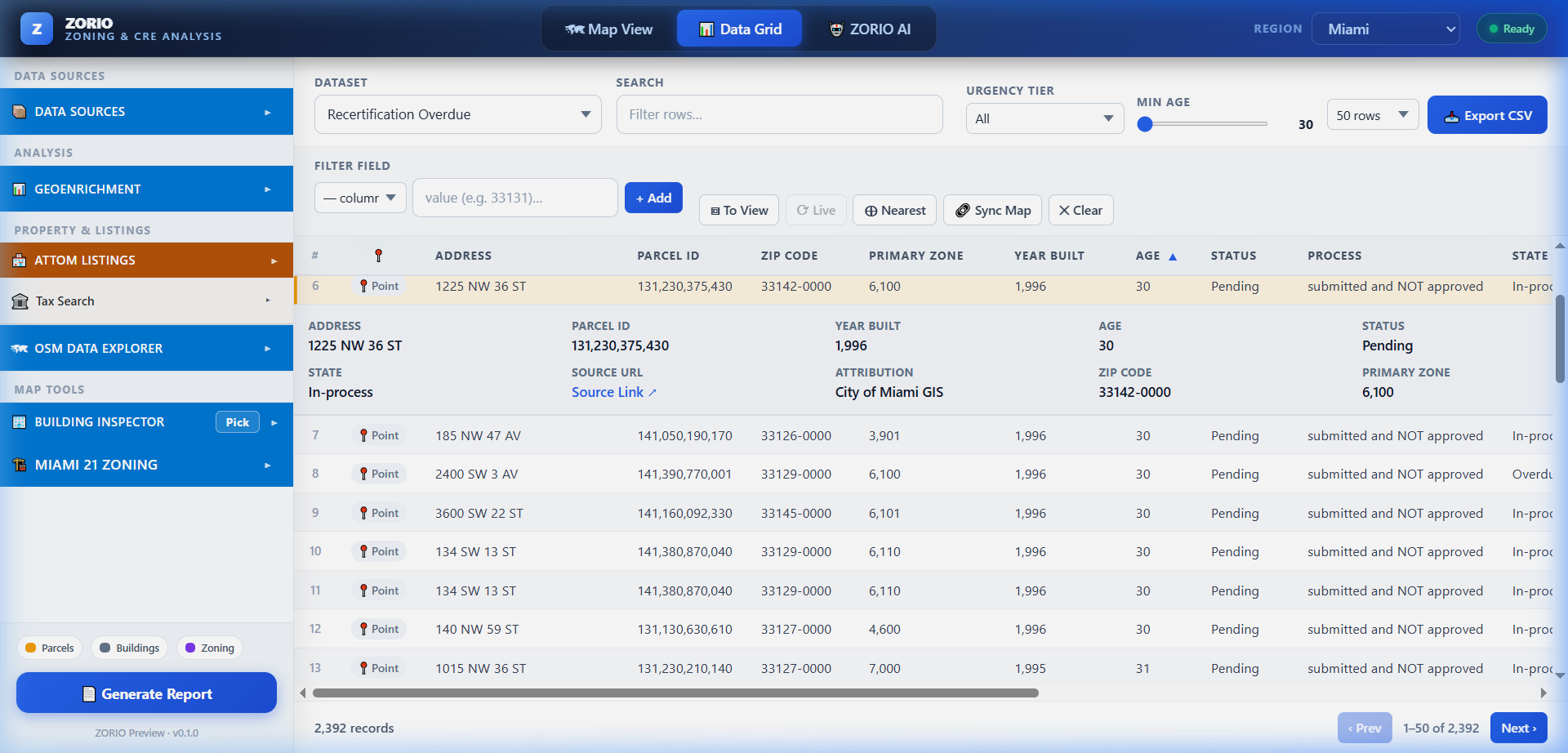The image size is (1568, 753).
Task: Toggle the Live refresh button
Action: (x=816, y=210)
